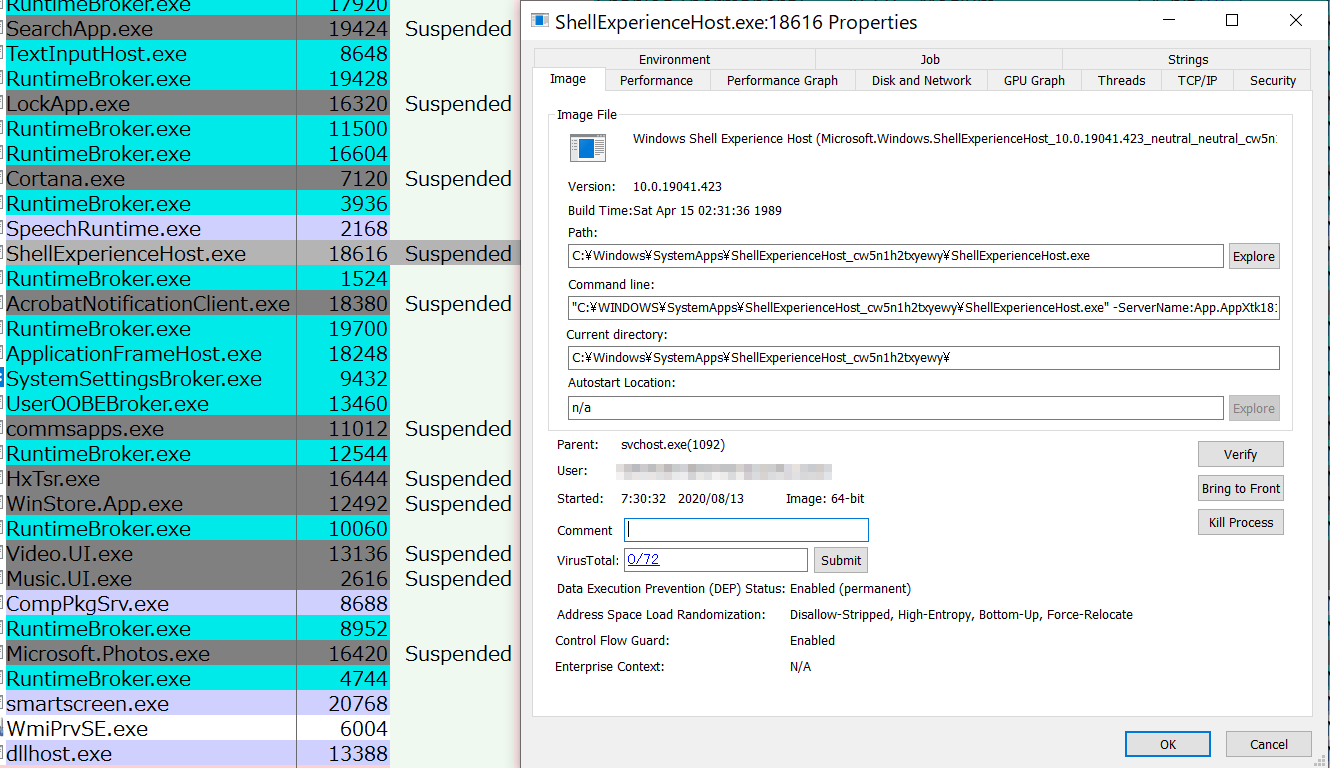Click the Bring to Front button
The height and width of the screenshot is (768, 1330).
pyautogui.click(x=1240, y=488)
